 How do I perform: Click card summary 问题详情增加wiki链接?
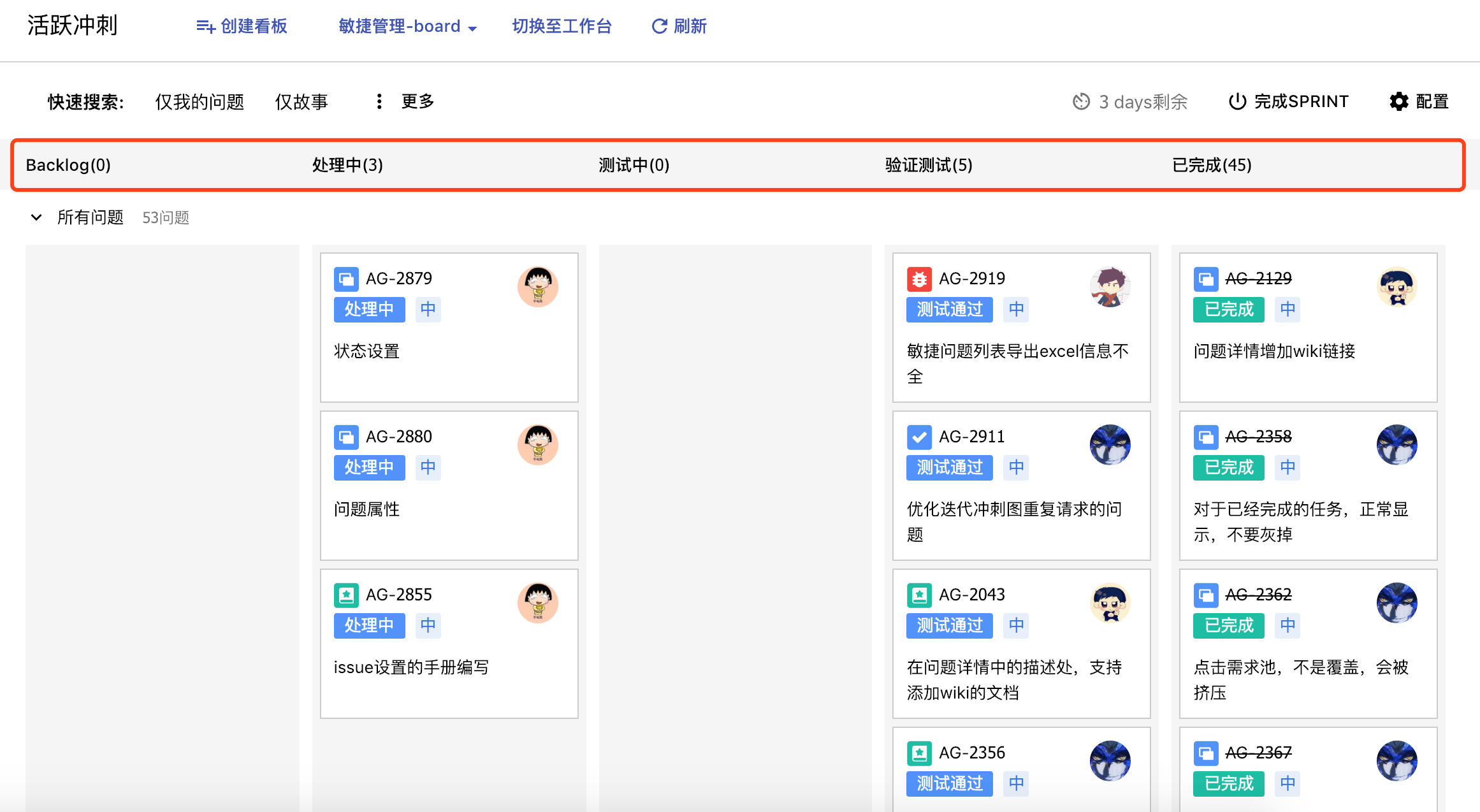tap(1275, 351)
